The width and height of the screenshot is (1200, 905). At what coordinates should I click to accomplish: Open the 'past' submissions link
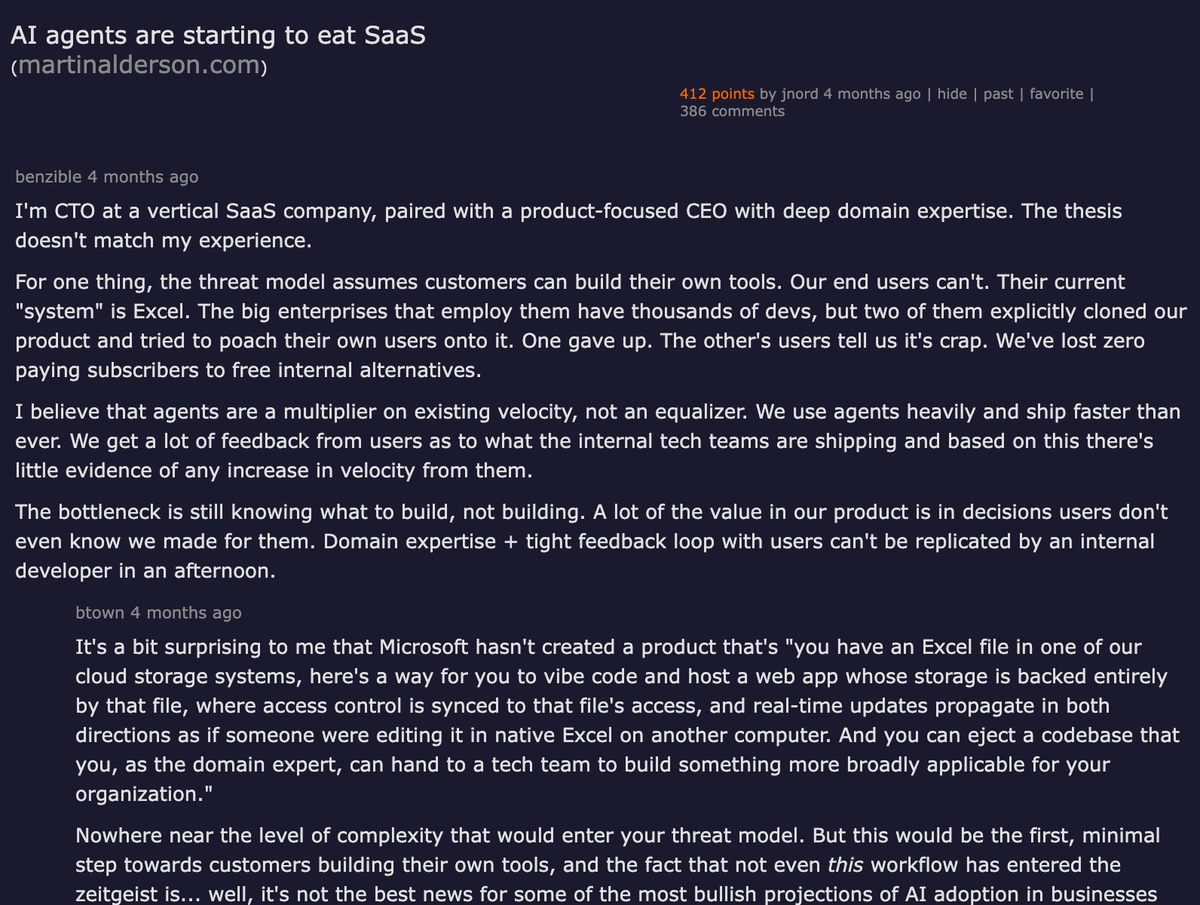(998, 94)
